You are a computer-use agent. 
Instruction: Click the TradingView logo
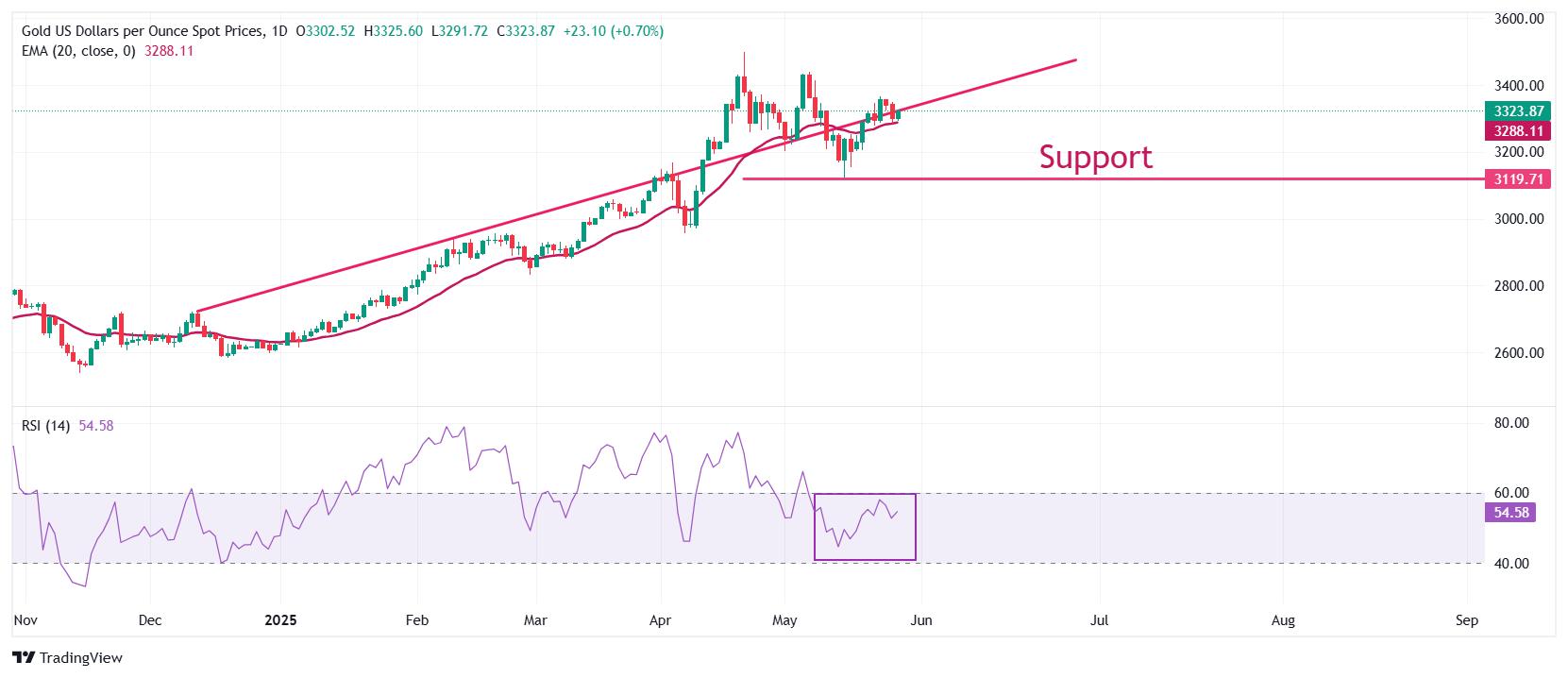[68, 657]
